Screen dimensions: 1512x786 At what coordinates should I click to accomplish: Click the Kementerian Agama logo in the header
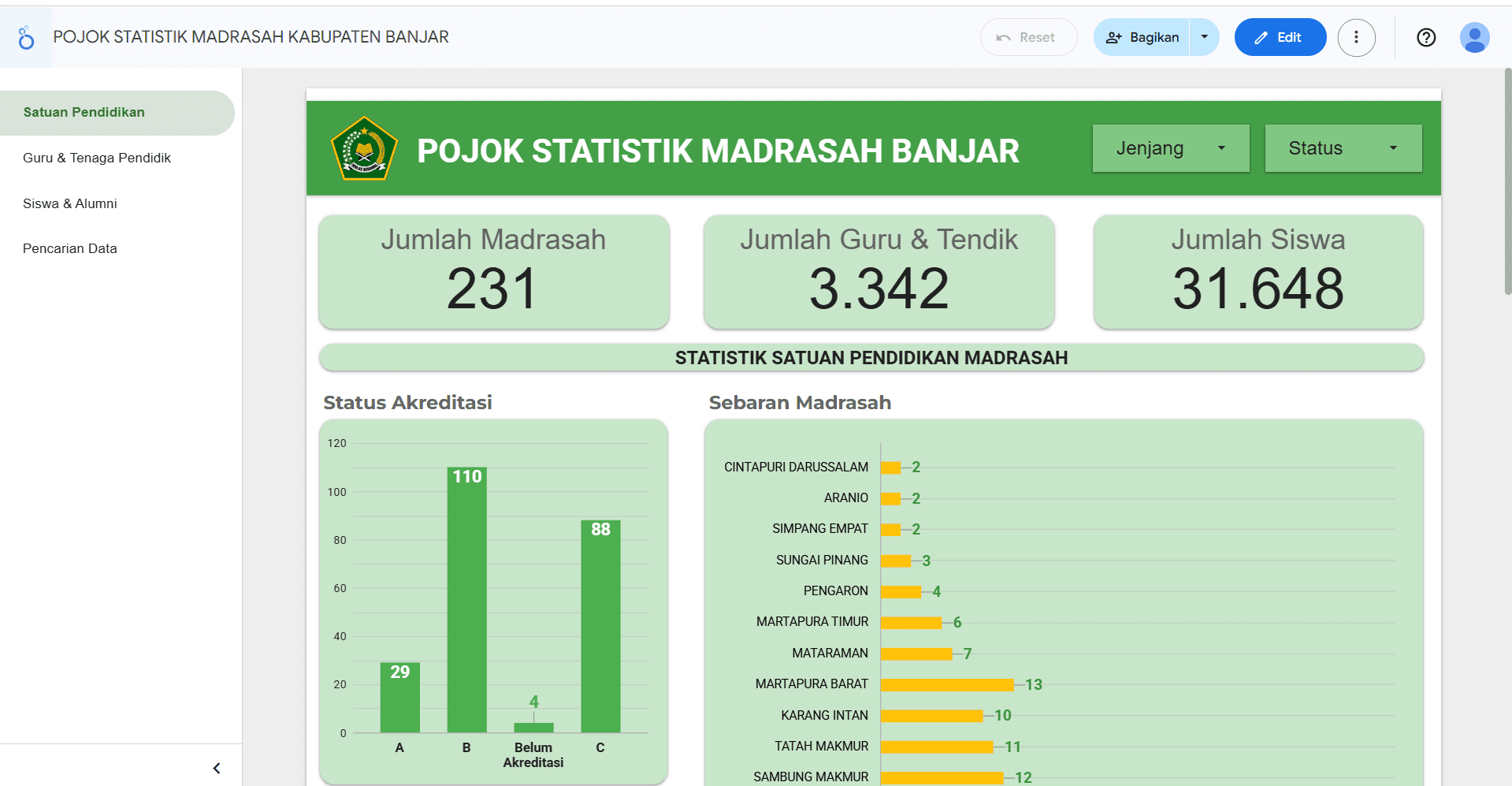pos(363,149)
